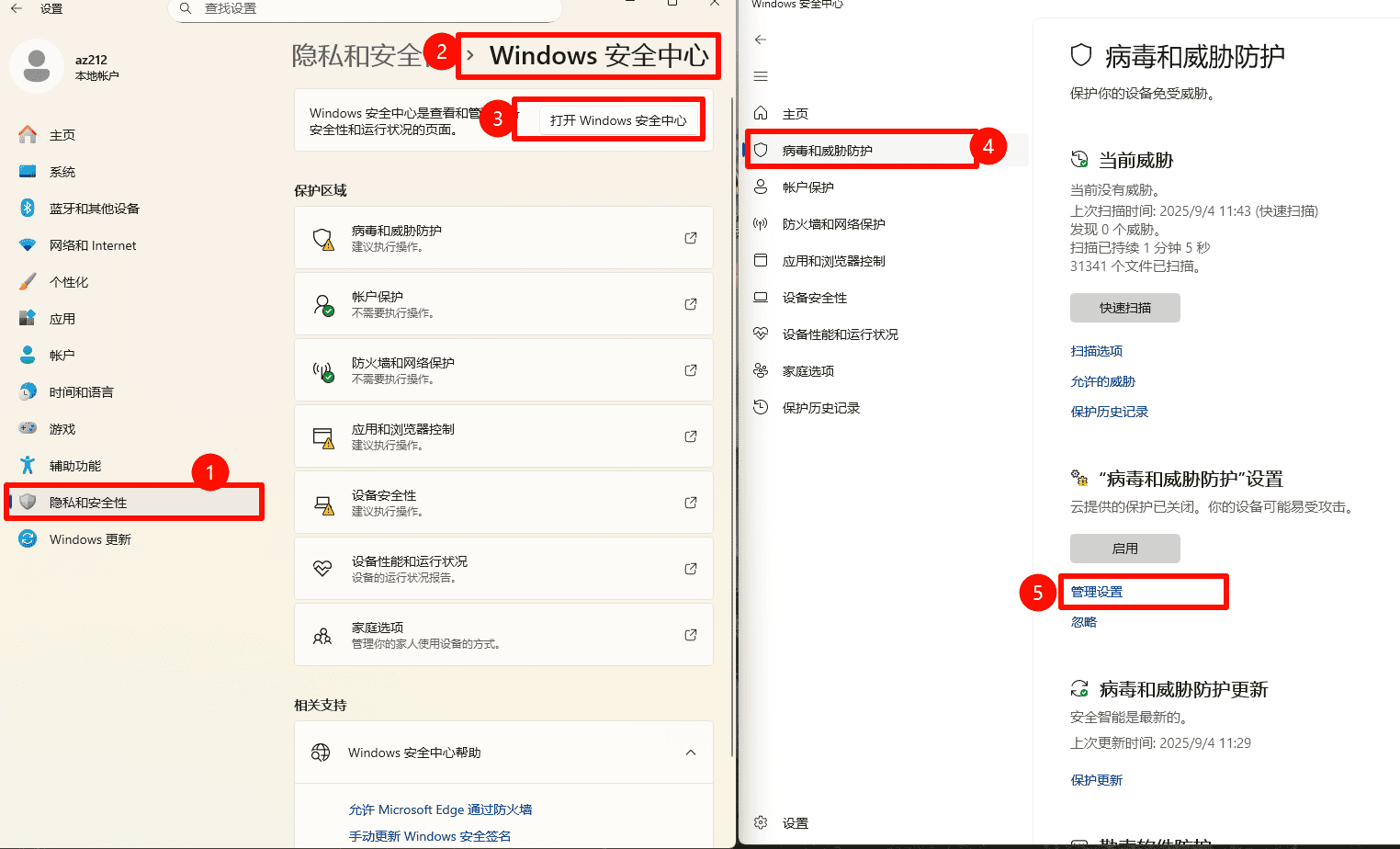Select 保护历史记录 in Windows Security navigation

tap(886, 408)
